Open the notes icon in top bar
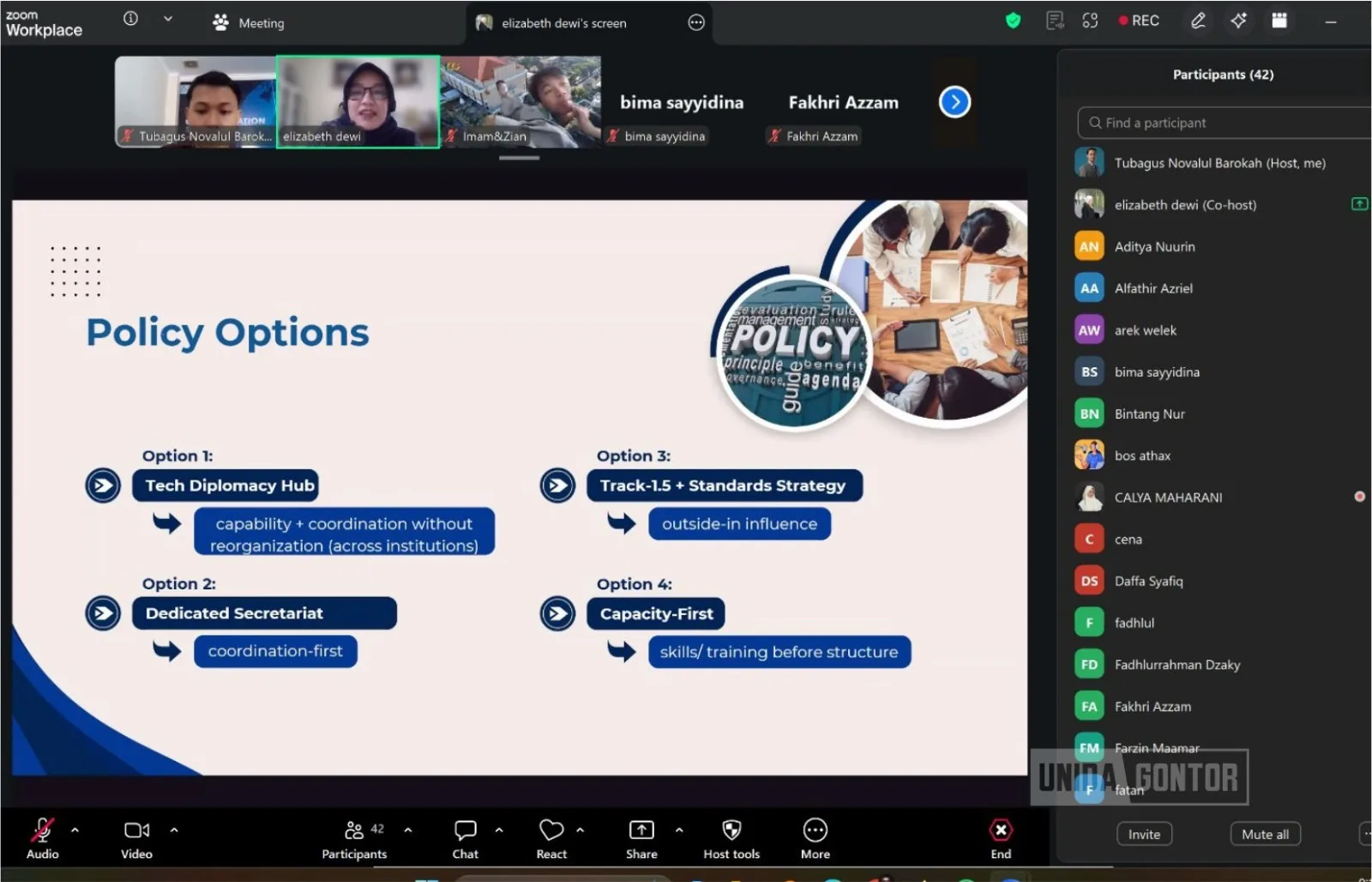Viewport: 1372px width, 882px height. 1055,21
